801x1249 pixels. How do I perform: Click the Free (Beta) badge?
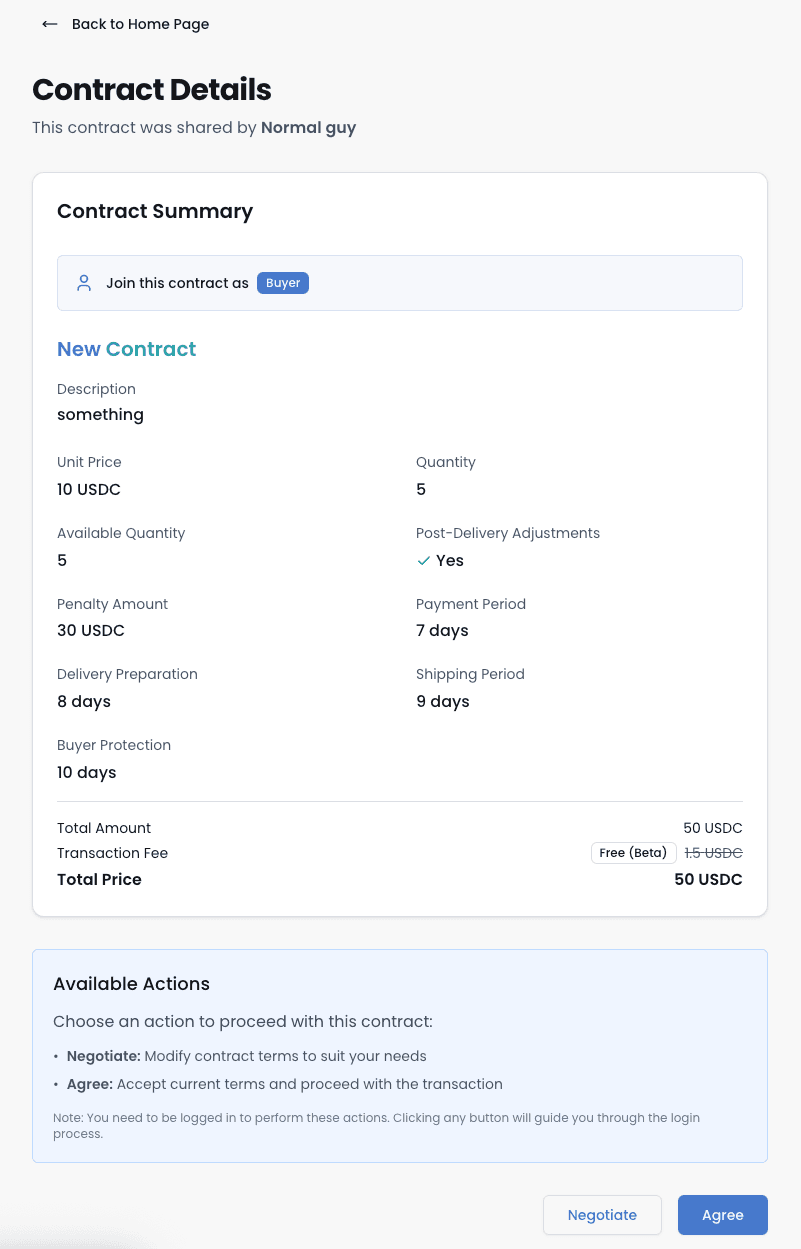click(633, 852)
